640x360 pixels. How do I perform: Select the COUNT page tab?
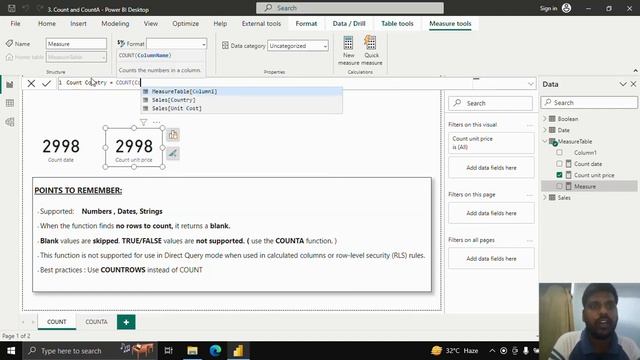(57, 322)
